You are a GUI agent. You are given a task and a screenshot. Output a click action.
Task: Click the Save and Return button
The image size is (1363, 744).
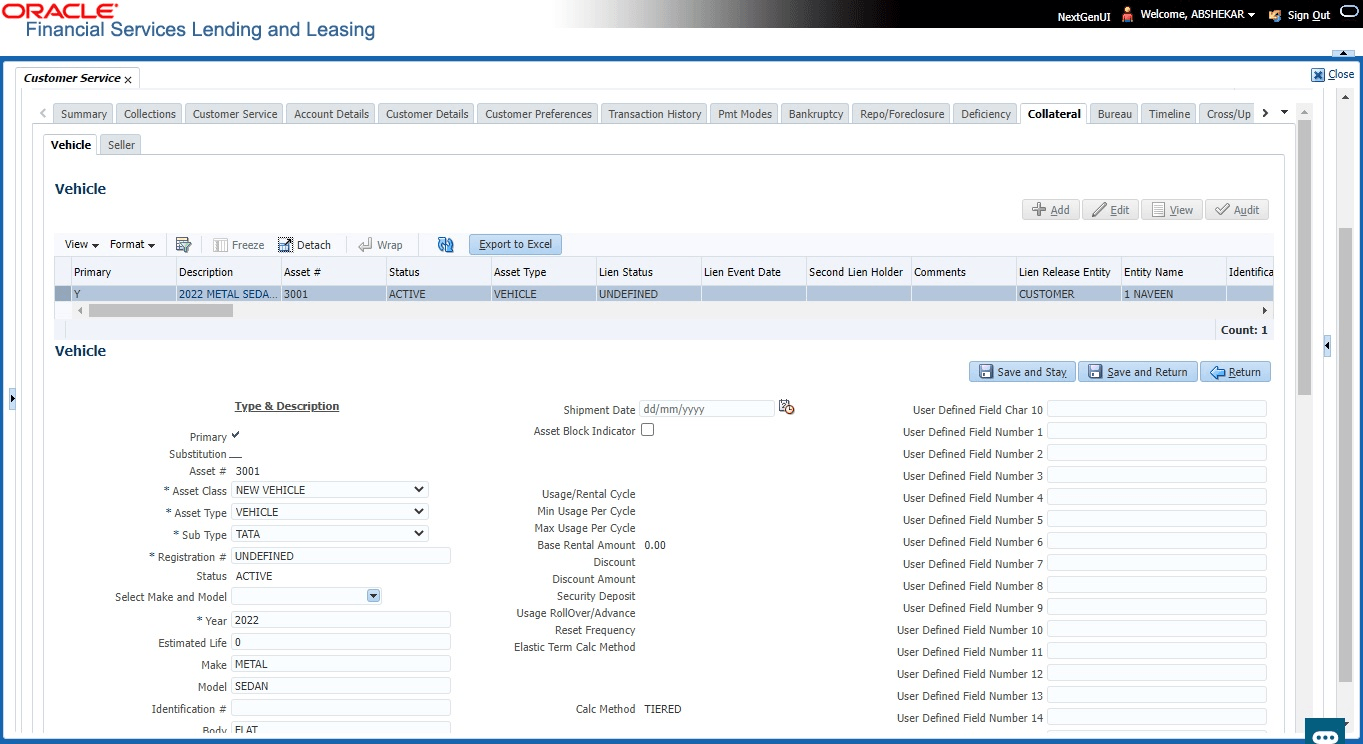(1138, 372)
